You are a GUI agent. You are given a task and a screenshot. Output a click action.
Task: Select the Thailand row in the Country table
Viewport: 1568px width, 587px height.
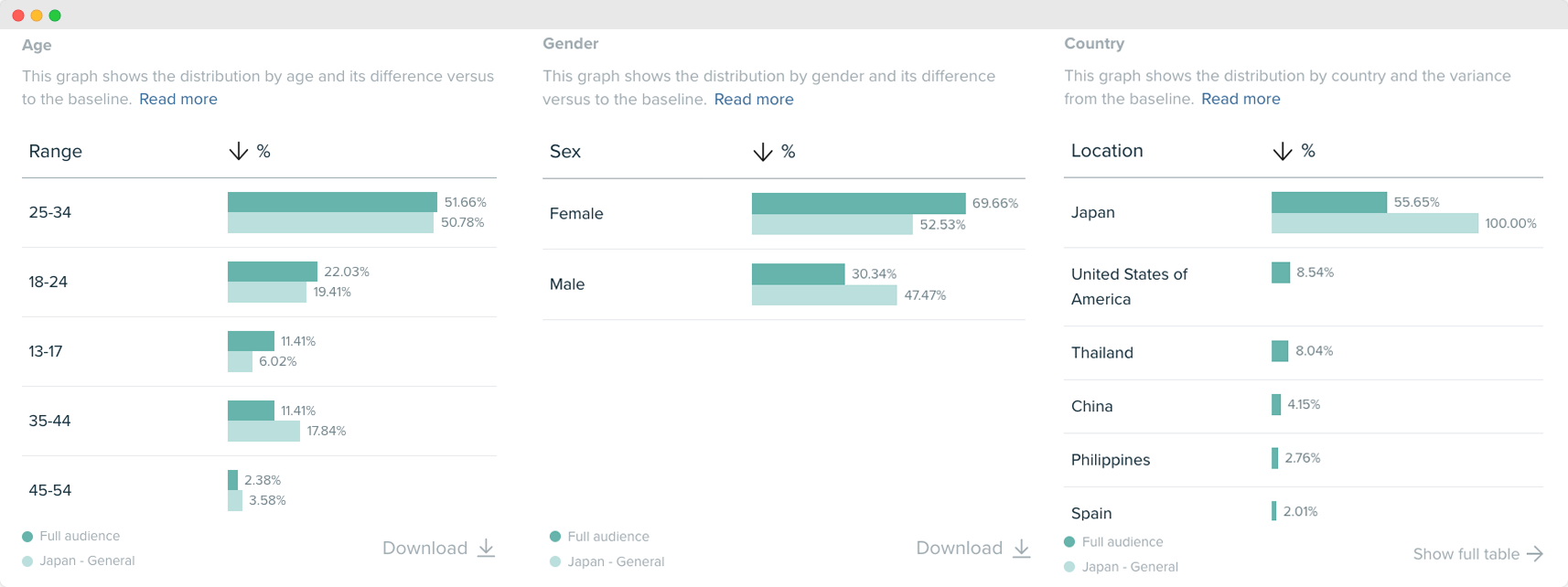coord(1102,353)
